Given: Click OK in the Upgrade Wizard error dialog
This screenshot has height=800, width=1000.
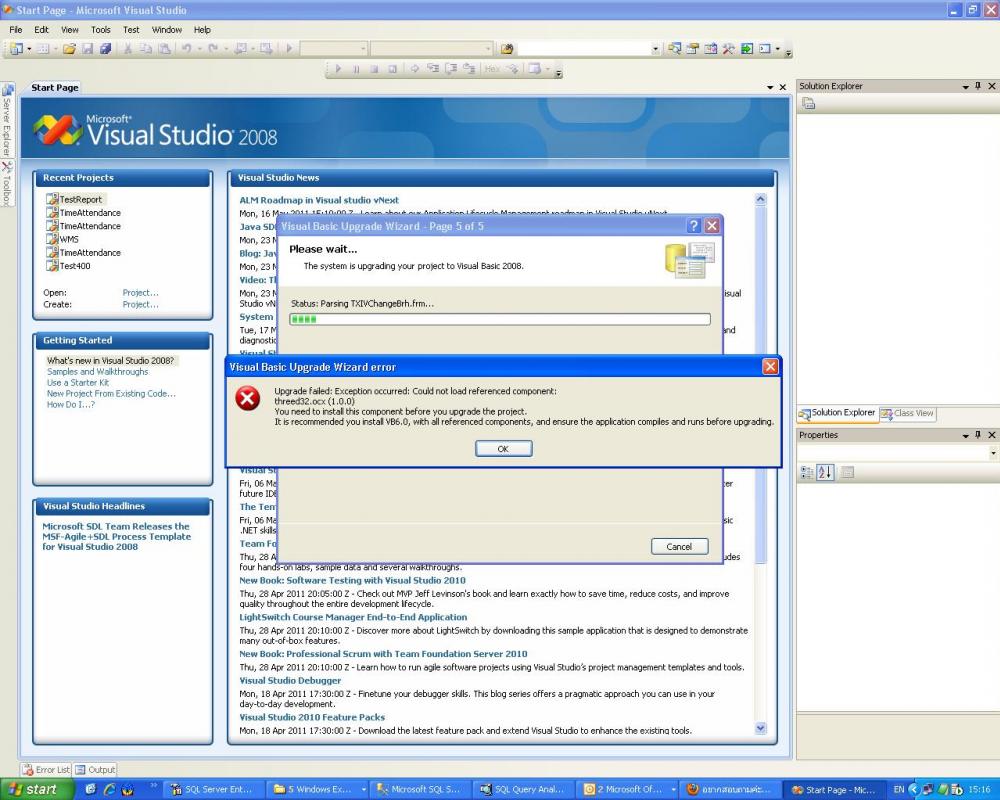Looking at the screenshot, I should [503, 448].
